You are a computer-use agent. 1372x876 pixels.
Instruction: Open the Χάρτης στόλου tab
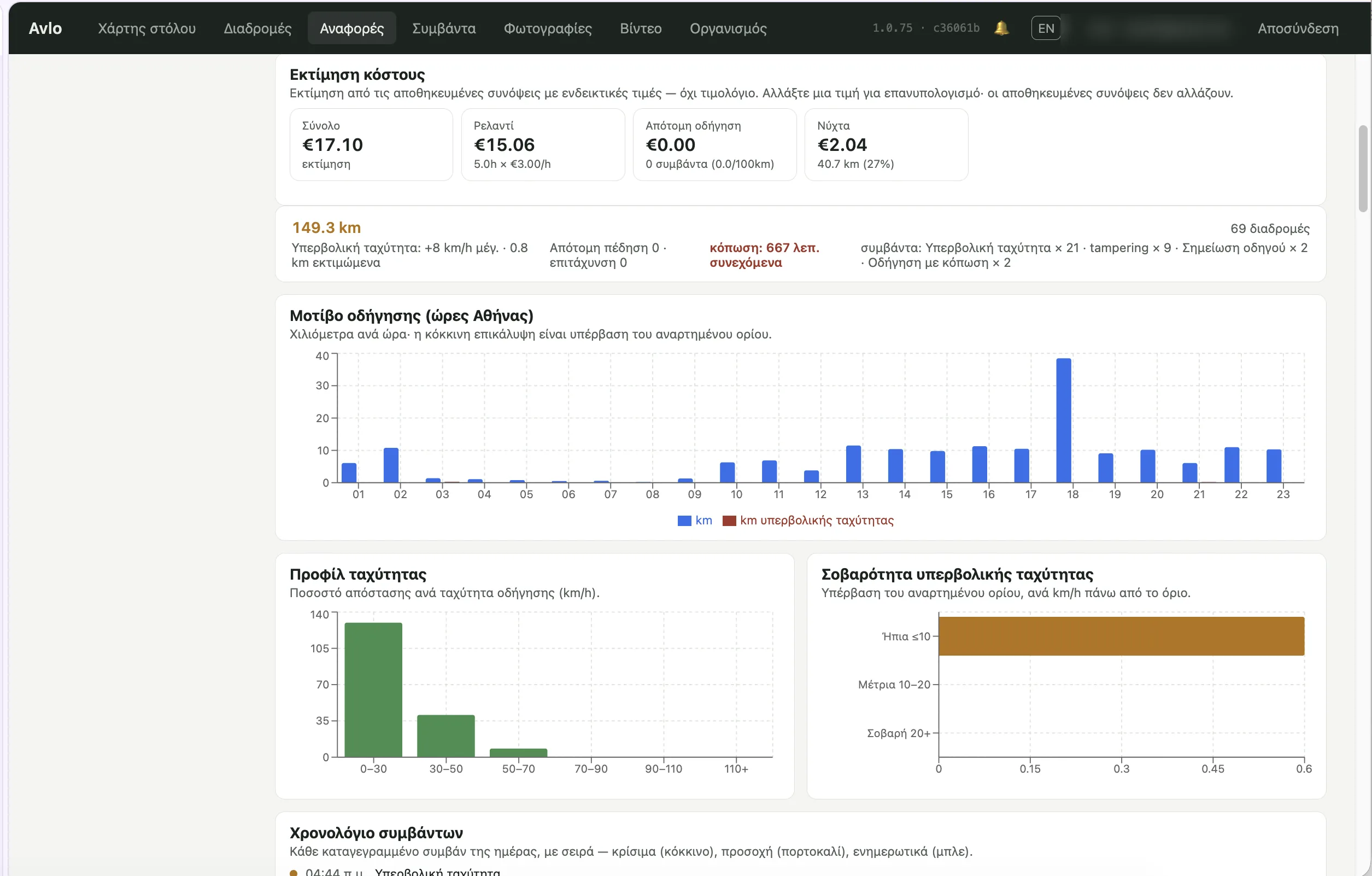[146, 28]
